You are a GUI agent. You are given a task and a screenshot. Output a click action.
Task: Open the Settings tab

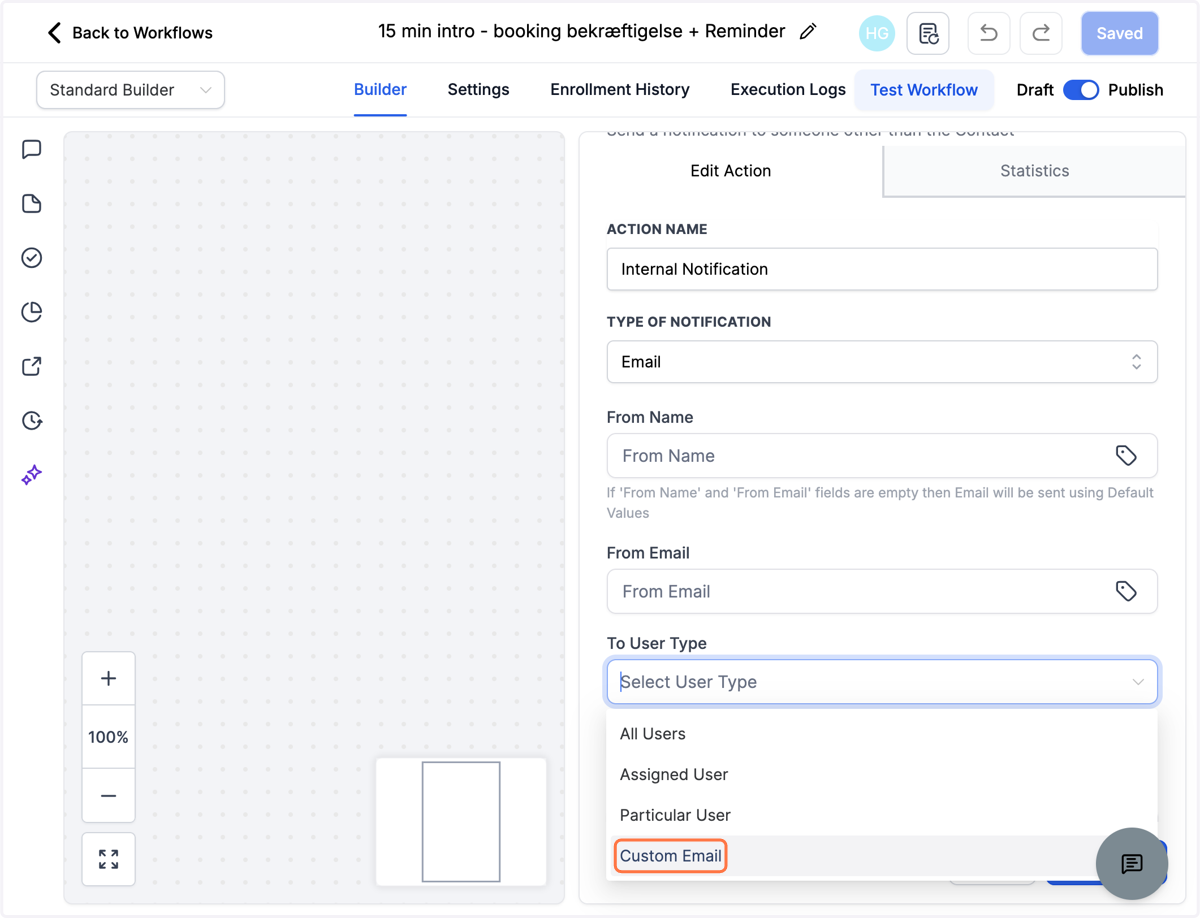[478, 90]
